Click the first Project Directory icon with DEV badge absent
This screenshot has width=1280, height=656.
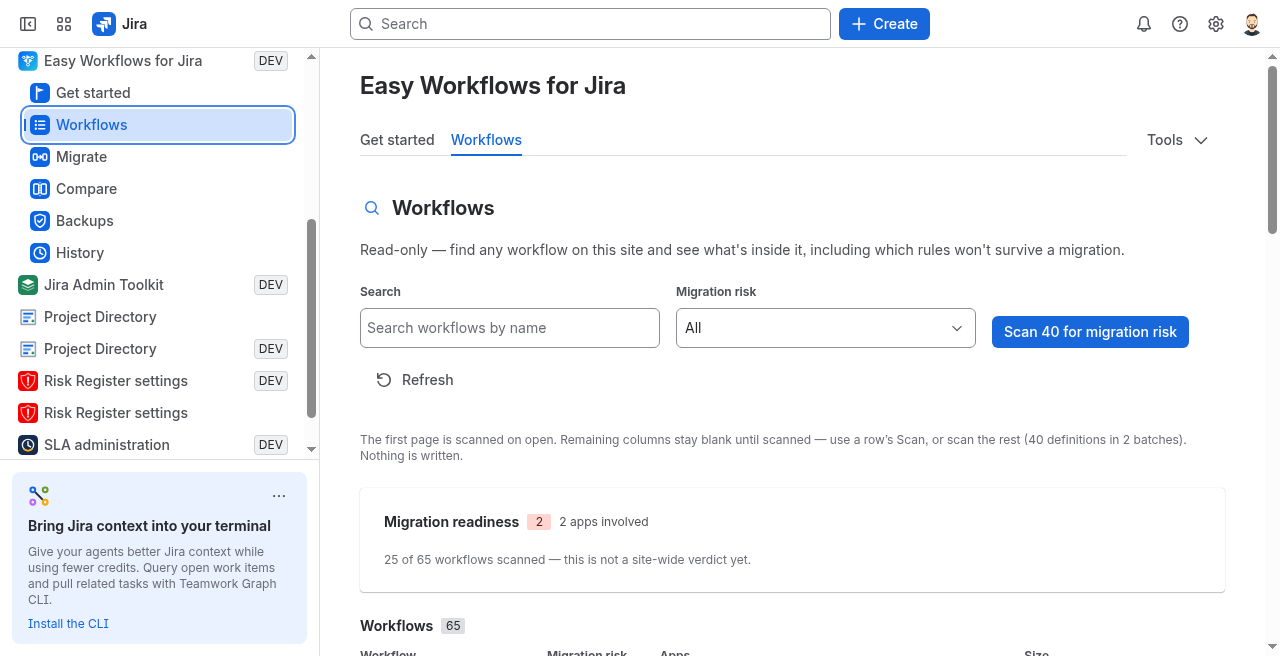(28, 317)
